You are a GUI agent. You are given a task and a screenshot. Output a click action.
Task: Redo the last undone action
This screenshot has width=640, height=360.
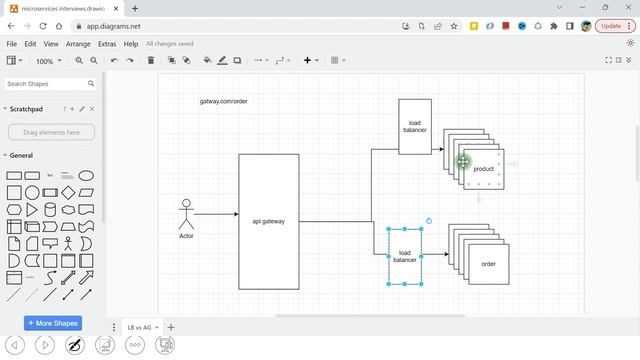pyautogui.click(x=130, y=60)
